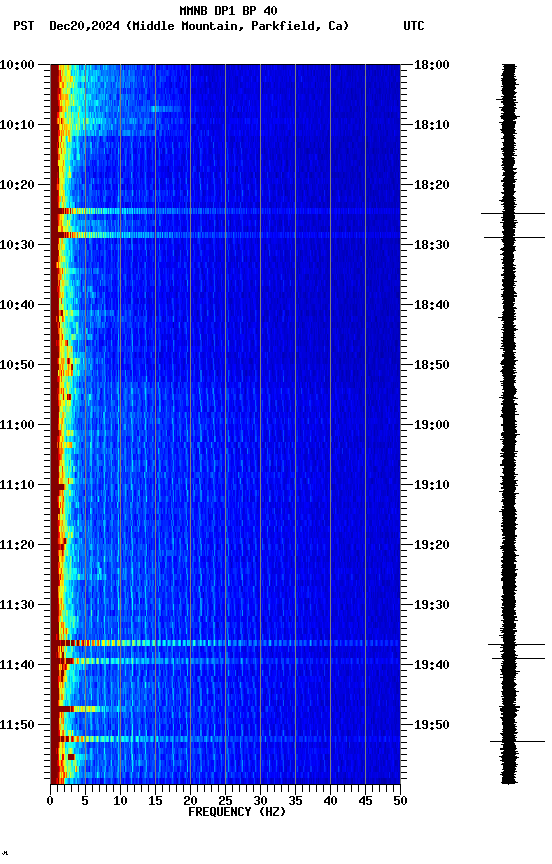Image resolution: width=552 pixels, height=864 pixels.
Task: Click the 35 Hz frequency axis label
Action: [295, 802]
